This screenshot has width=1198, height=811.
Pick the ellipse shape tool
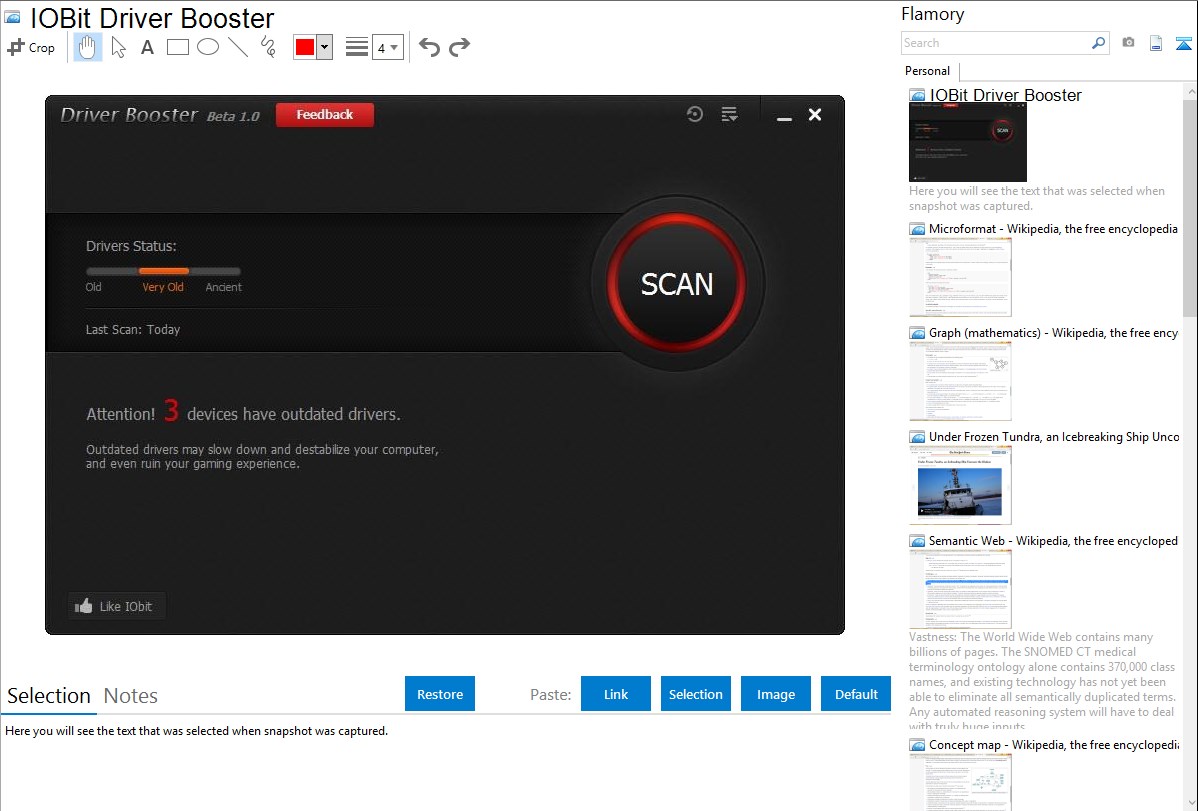[x=208, y=47]
